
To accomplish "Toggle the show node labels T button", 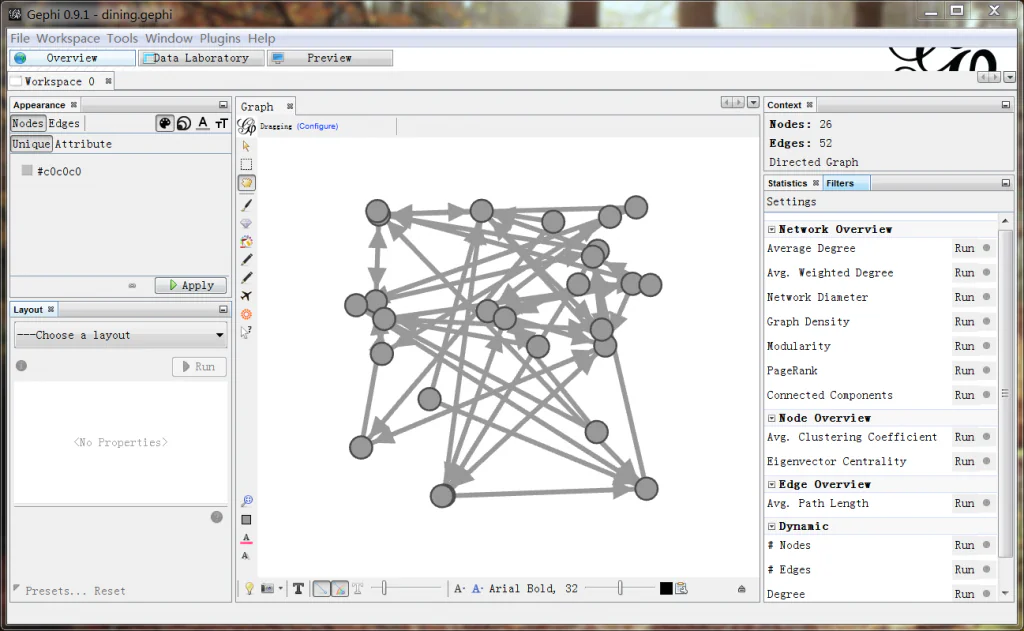I will point(298,589).
